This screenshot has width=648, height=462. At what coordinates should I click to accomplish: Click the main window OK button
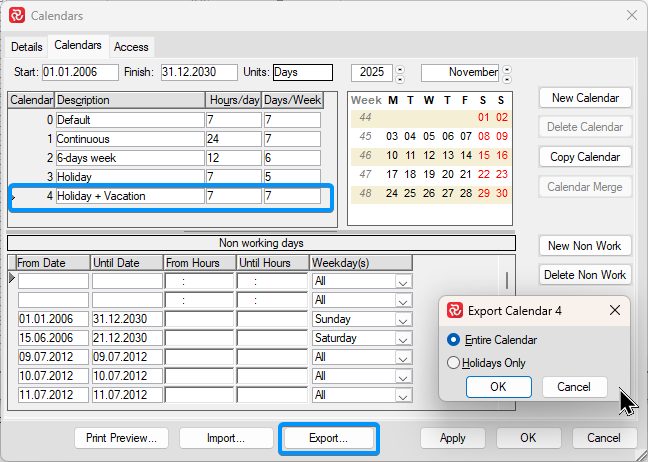pos(529,438)
